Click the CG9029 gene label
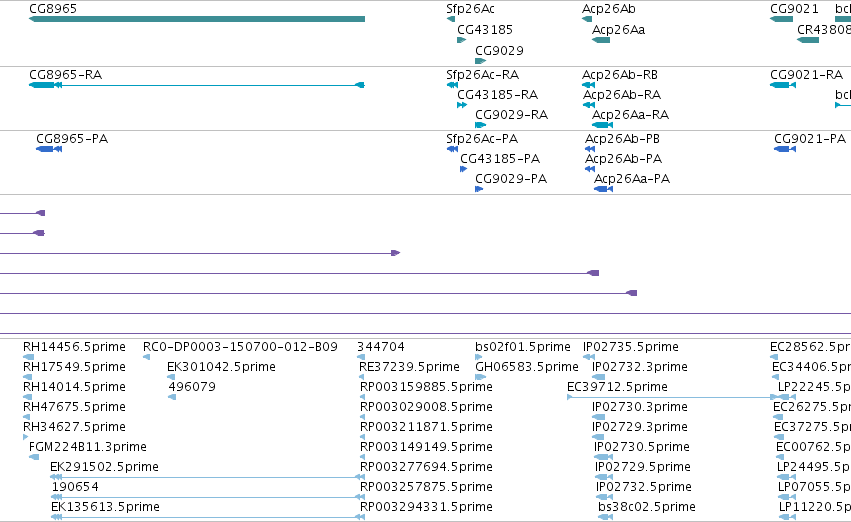Screen dimensions: 851x522 click(x=499, y=50)
